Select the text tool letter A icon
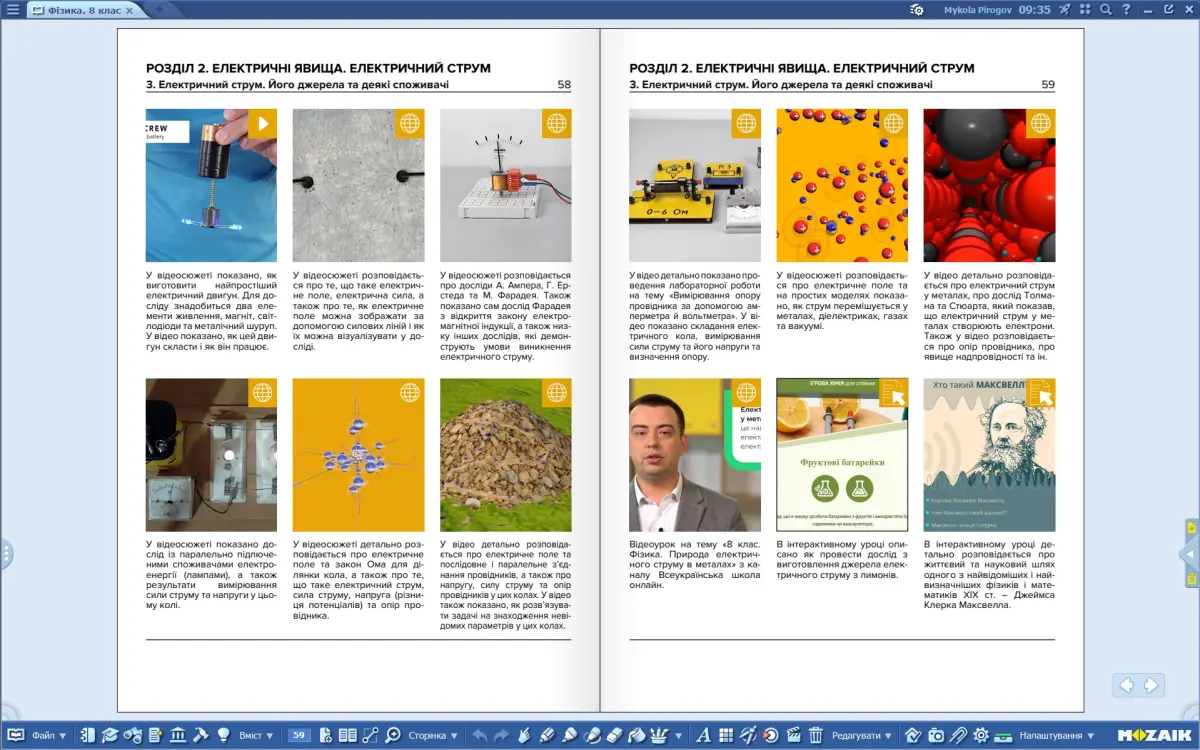This screenshot has width=1200, height=750. click(x=703, y=735)
